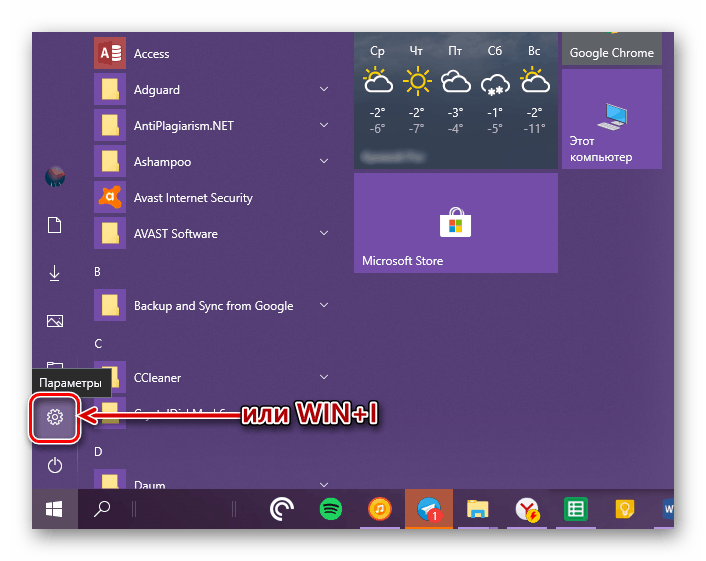
Task: Open Word from the taskbar
Action: coord(668,509)
